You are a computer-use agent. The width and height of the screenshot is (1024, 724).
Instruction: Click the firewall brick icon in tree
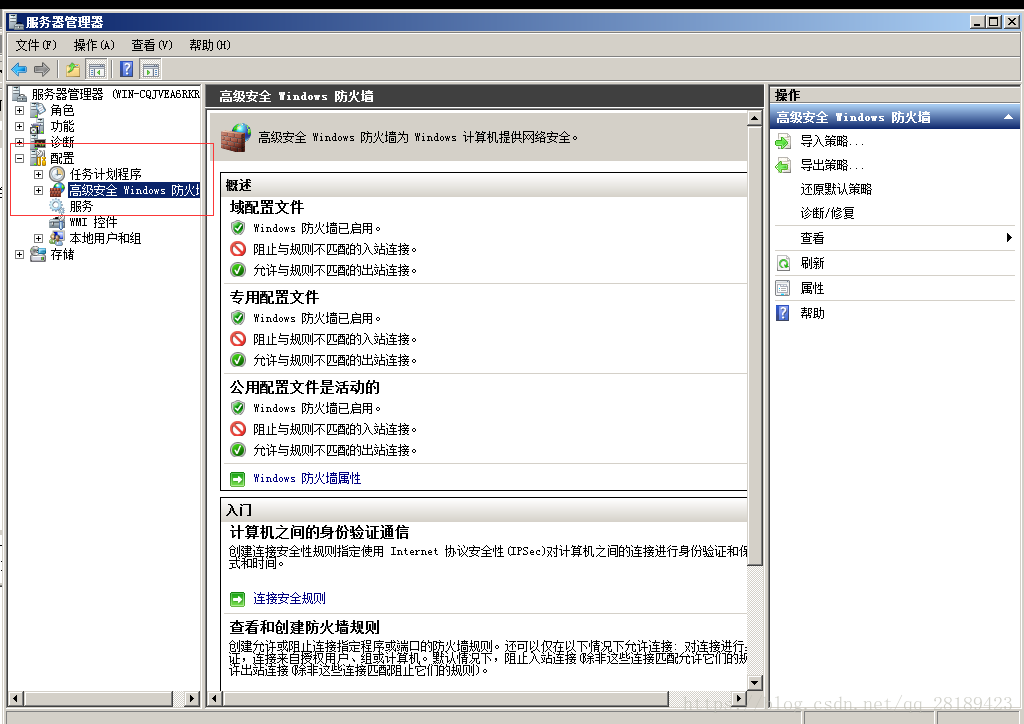pos(57,190)
